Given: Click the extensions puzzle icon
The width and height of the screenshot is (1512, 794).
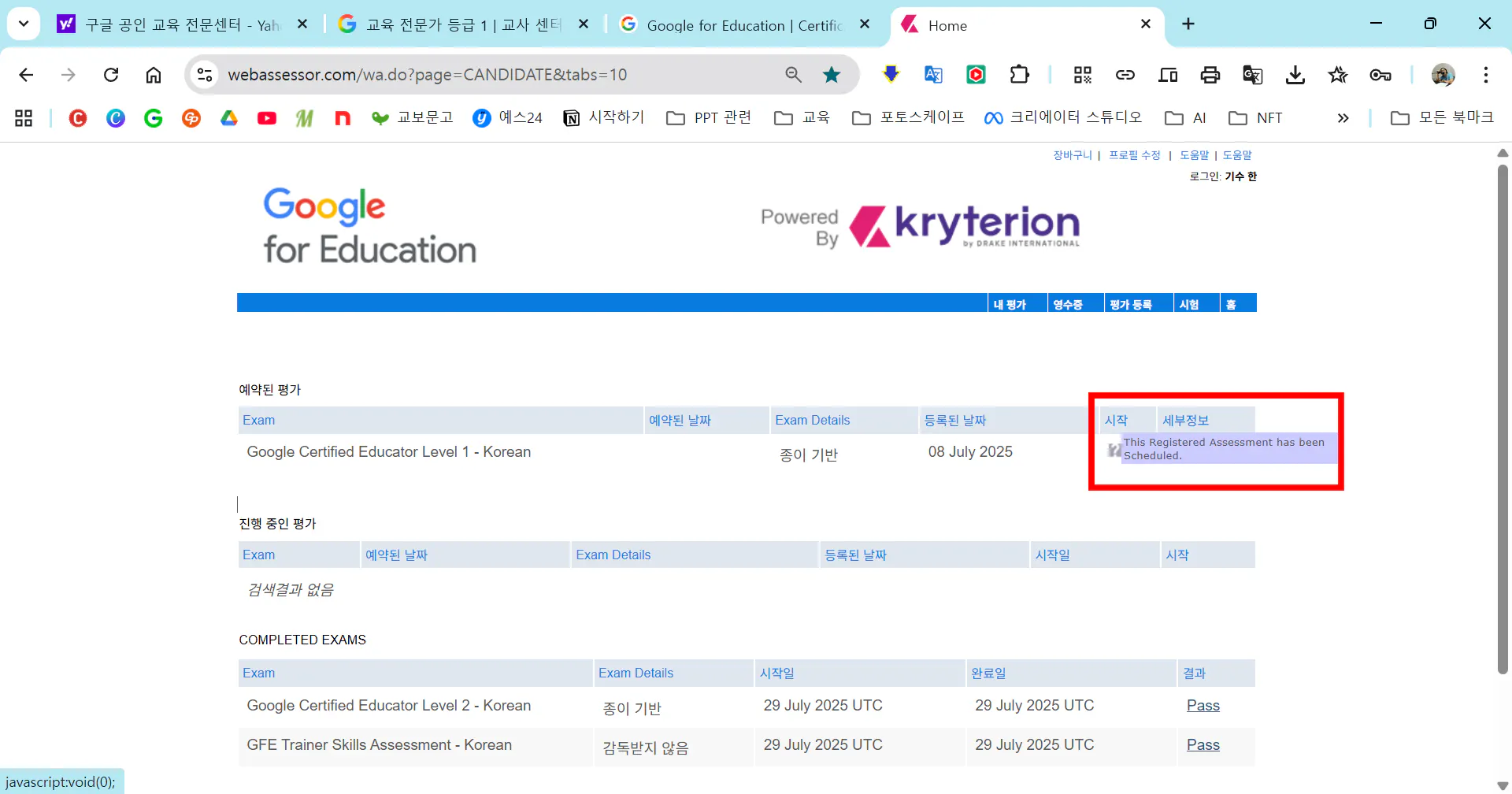Looking at the screenshot, I should click(1019, 75).
